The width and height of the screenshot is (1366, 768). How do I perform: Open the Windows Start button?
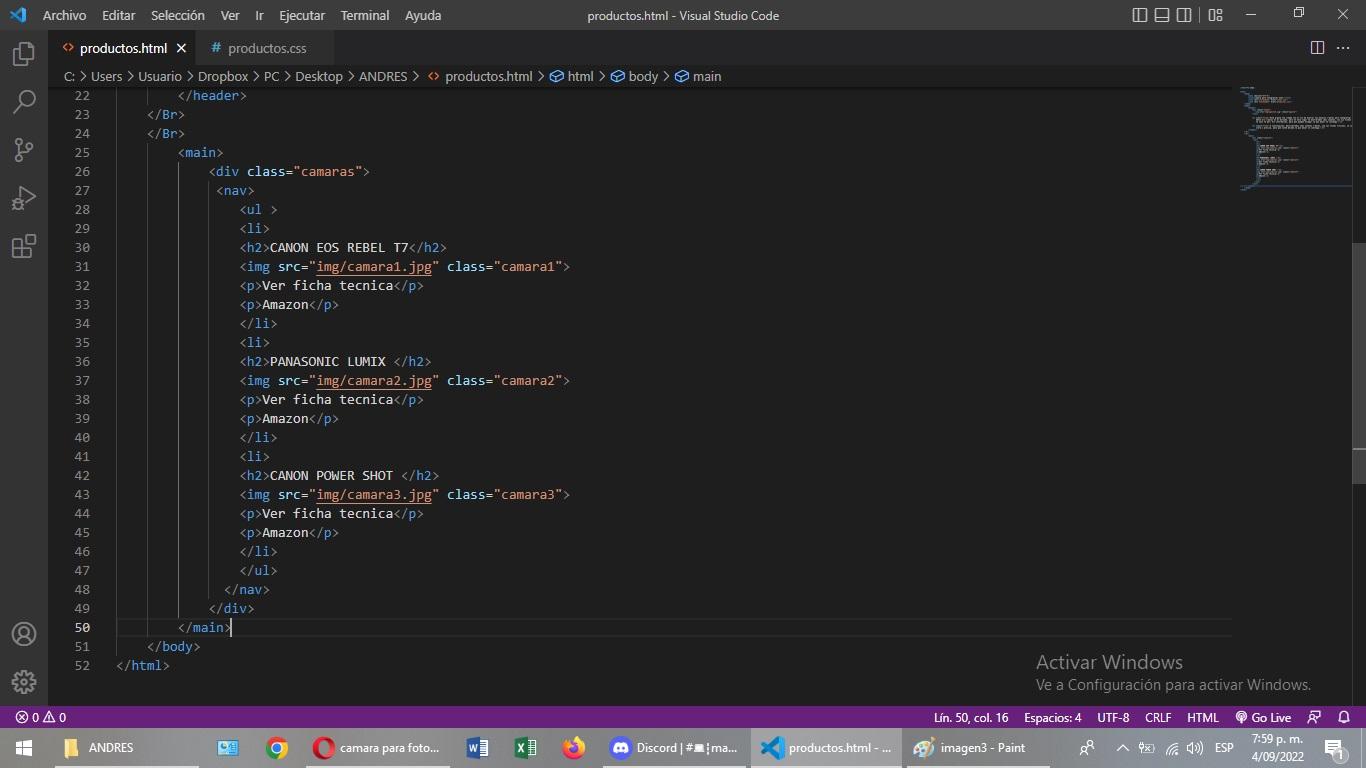pos(24,748)
